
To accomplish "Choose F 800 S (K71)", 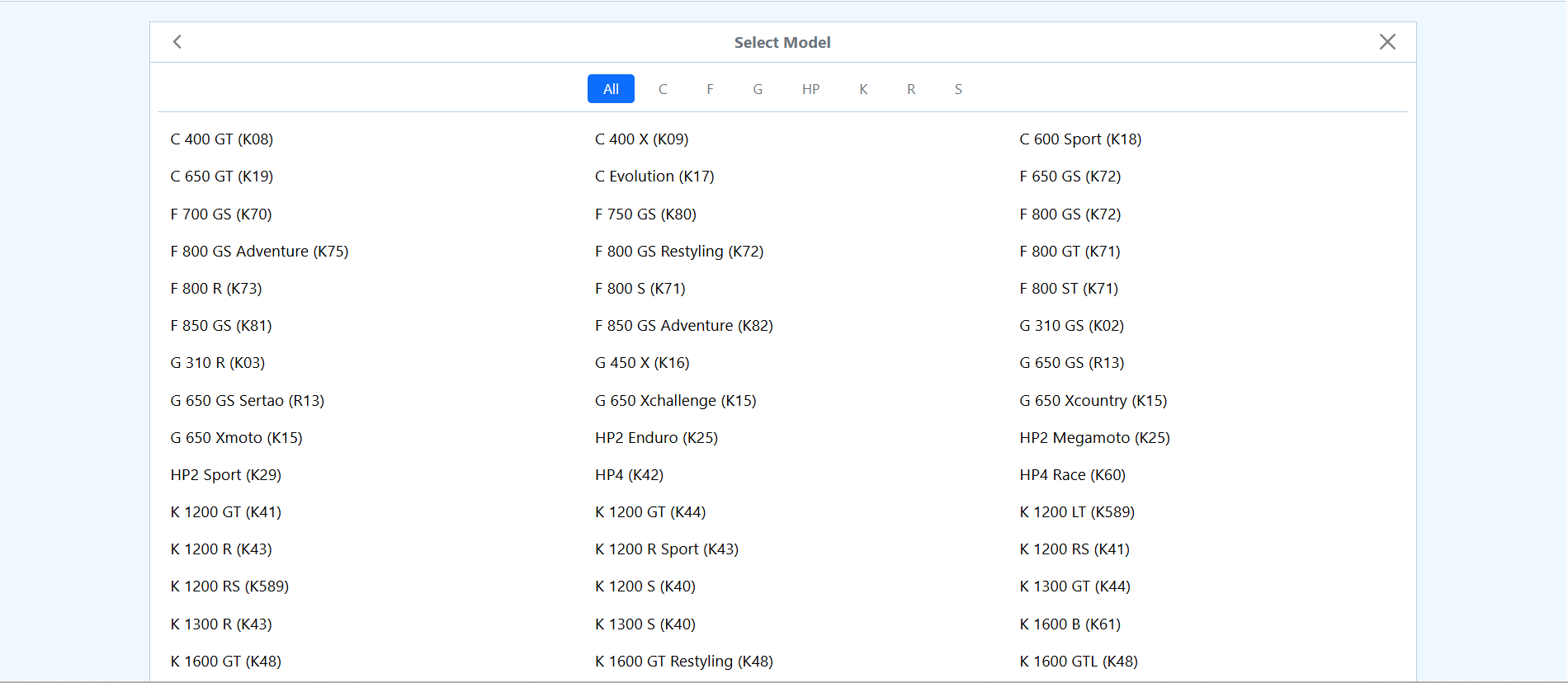I will [640, 289].
